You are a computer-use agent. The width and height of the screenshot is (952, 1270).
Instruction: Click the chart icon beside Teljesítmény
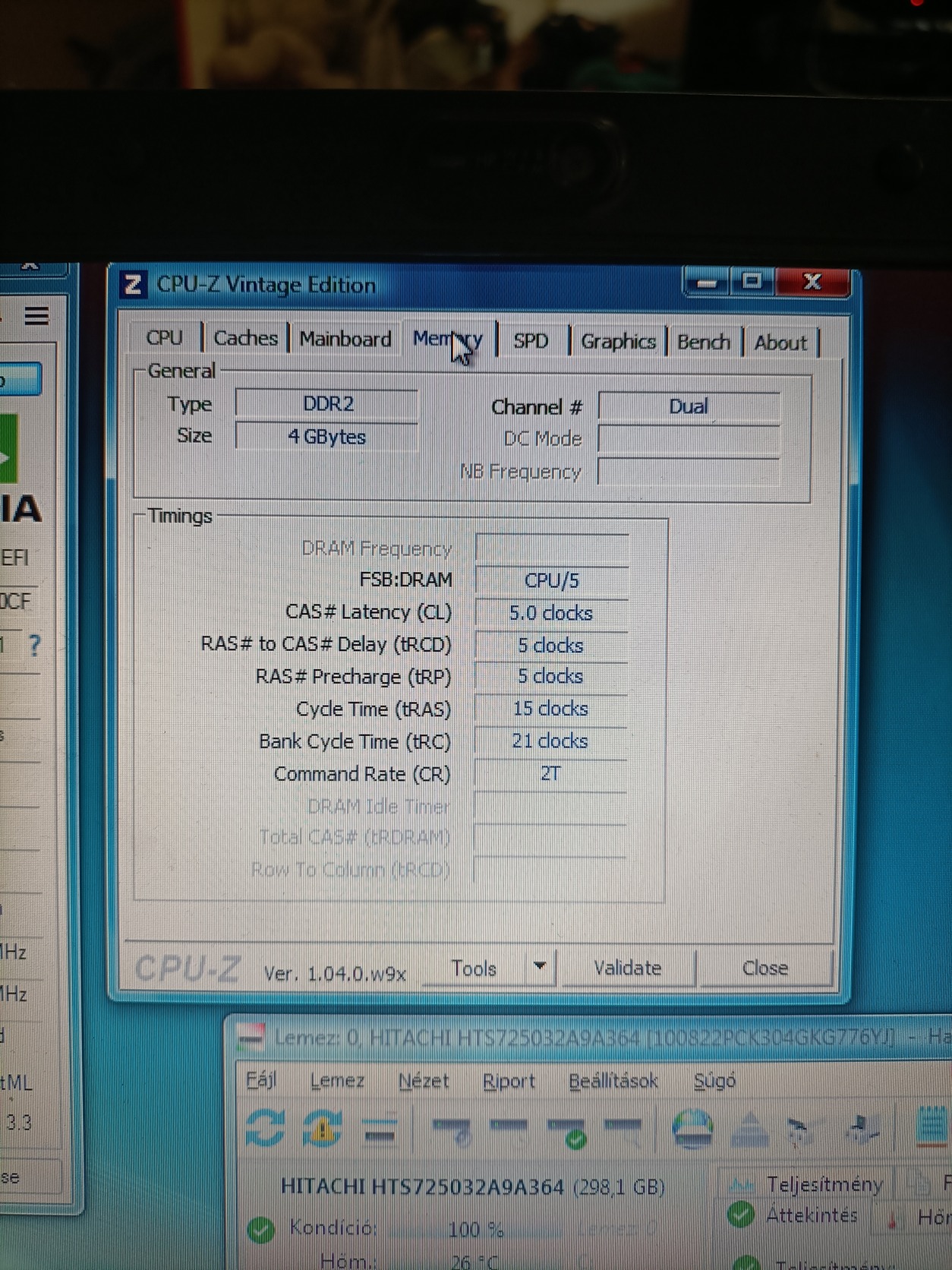[740, 1184]
